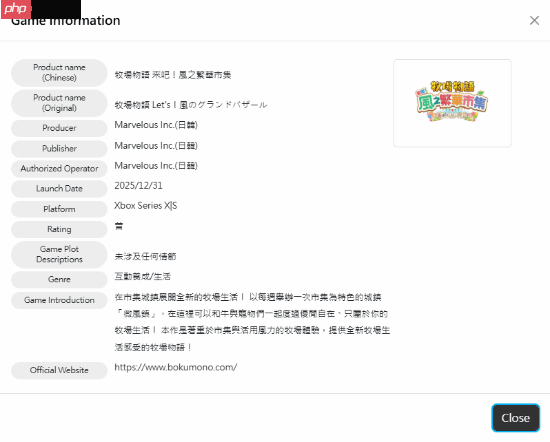Click the Product name (Chinese) label
550x442 pixels.
click(59, 73)
